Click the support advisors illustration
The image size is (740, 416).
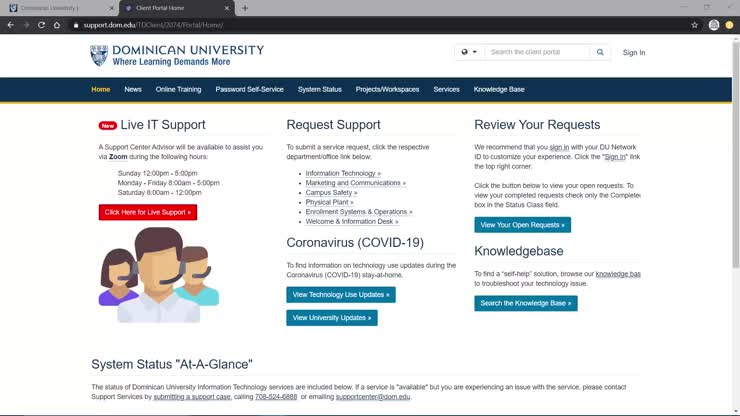pos(159,275)
